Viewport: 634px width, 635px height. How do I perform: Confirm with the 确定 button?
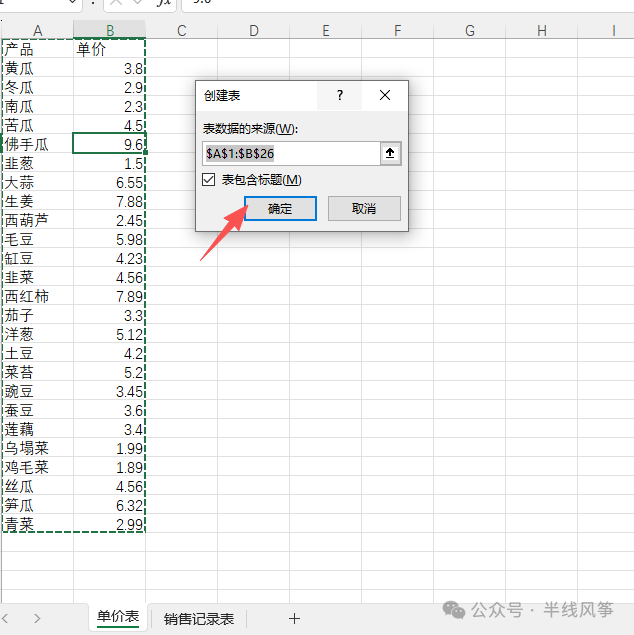(280, 209)
